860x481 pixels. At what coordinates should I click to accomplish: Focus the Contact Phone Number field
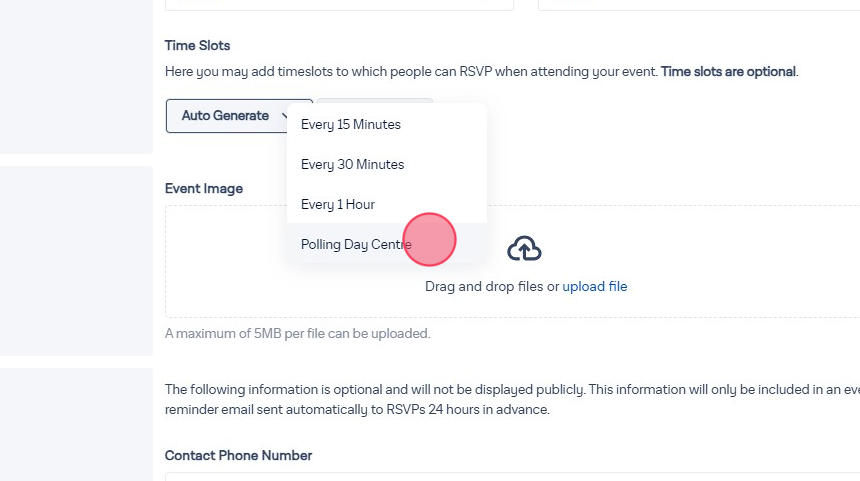pyautogui.click(x=500, y=476)
